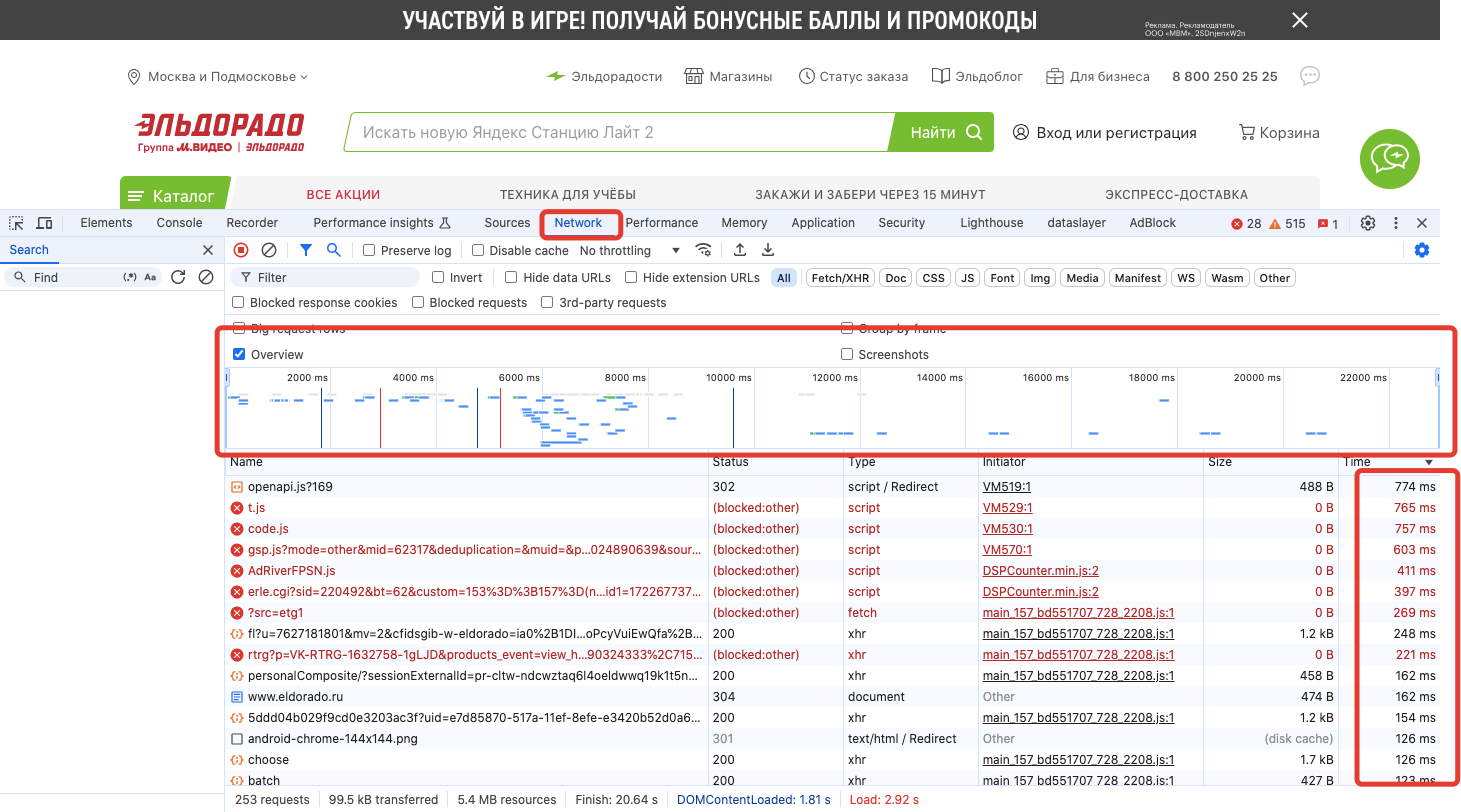Select the android-chrome-144x144.png request
Screen dimensions: 1461x812
pyautogui.click(x=832, y=739)
